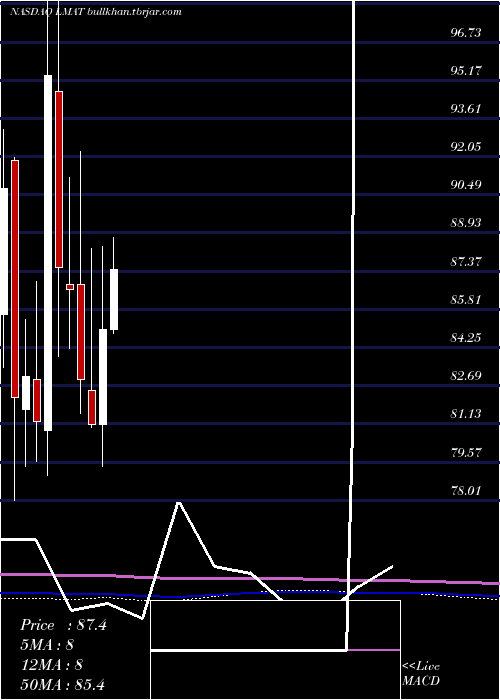This screenshot has width=500, height=700.
Task: Click the <<Live MACD label
Action: click(x=421, y=673)
